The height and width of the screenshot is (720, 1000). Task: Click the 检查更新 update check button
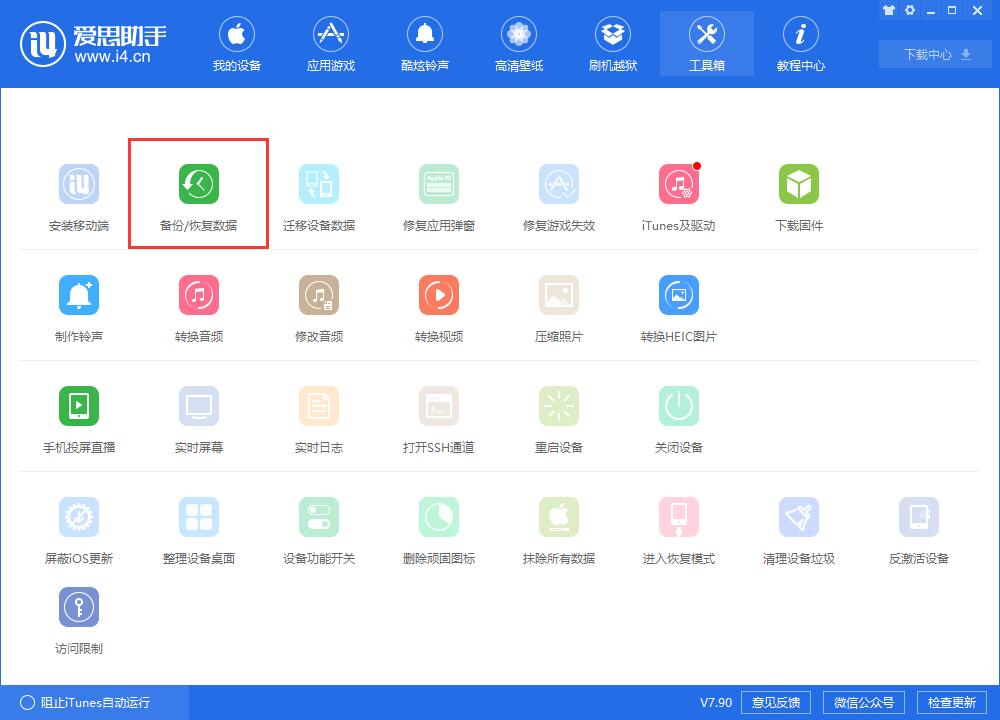click(954, 702)
